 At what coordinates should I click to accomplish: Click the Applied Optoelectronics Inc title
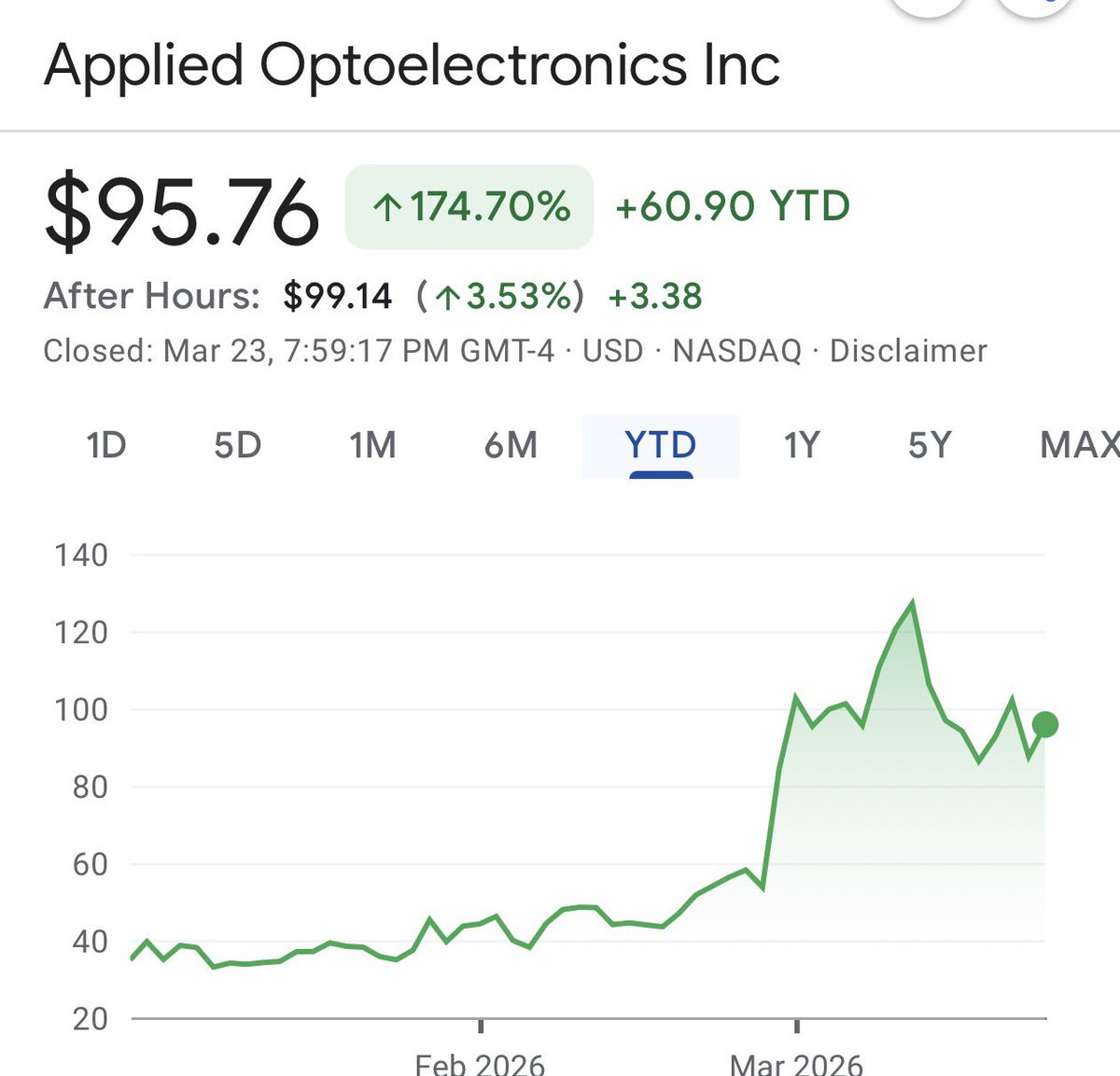point(412,65)
